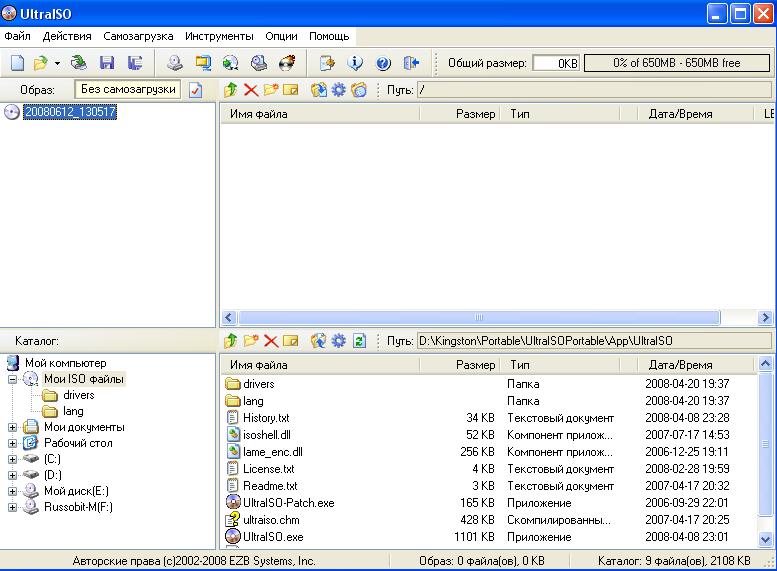The image size is (777, 571).
Task: Click the boot file properties checkmark icon
Action: (196, 90)
